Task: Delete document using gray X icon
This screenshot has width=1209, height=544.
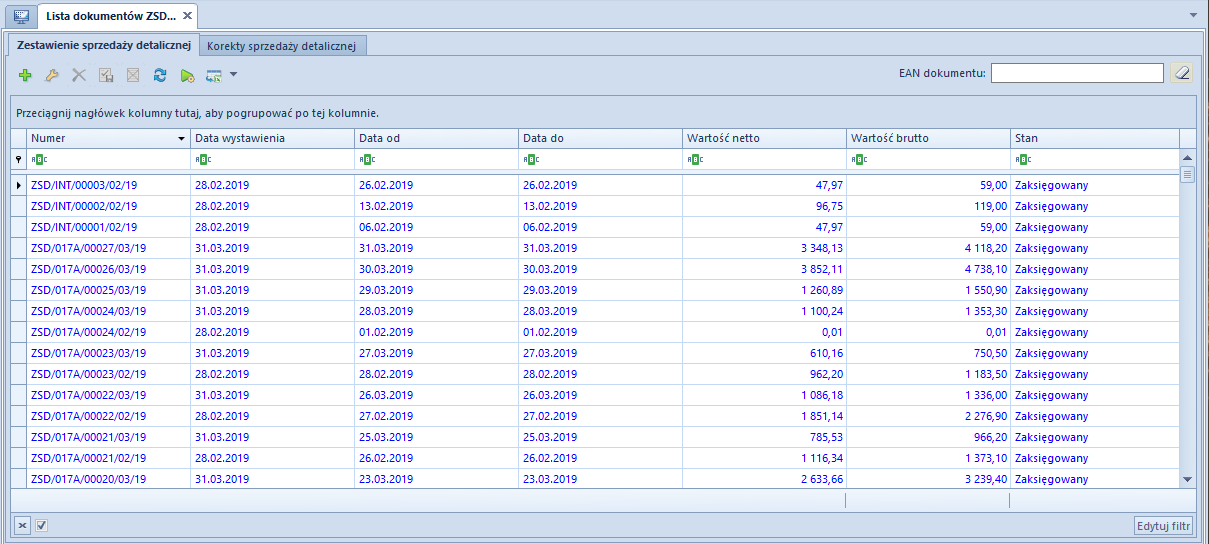Action: point(79,75)
